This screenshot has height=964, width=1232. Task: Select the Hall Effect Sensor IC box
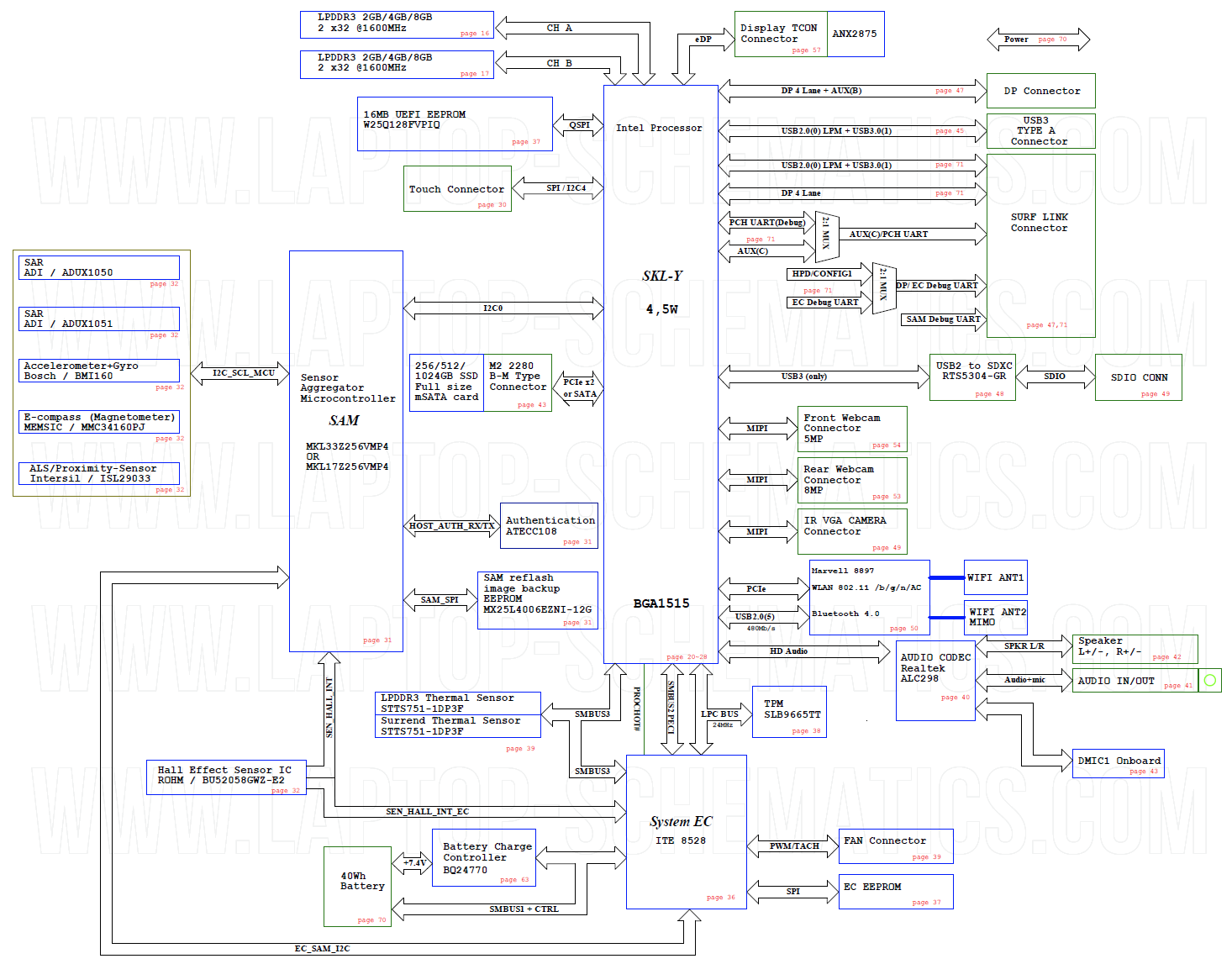[x=224, y=777]
